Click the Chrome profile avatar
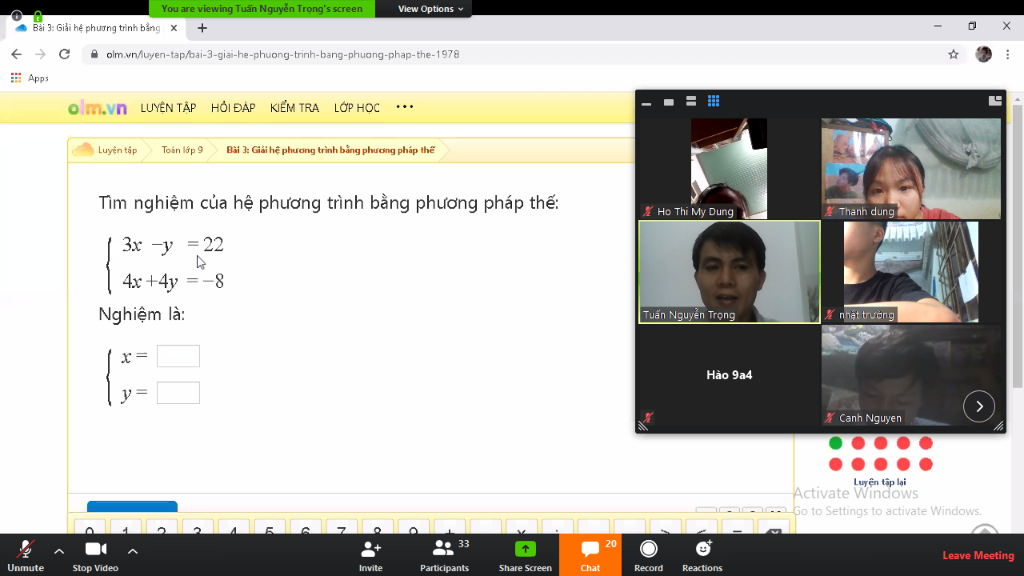This screenshot has width=1024, height=576. pyautogui.click(x=984, y=54)
